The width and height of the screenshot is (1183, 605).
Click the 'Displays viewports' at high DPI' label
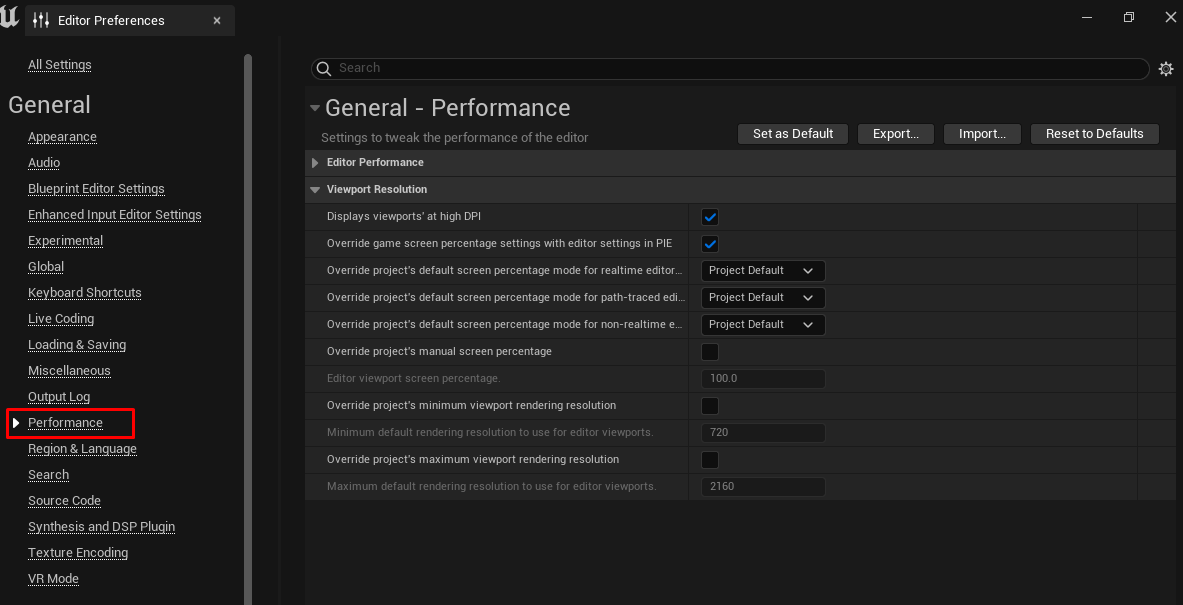[404, 217]
